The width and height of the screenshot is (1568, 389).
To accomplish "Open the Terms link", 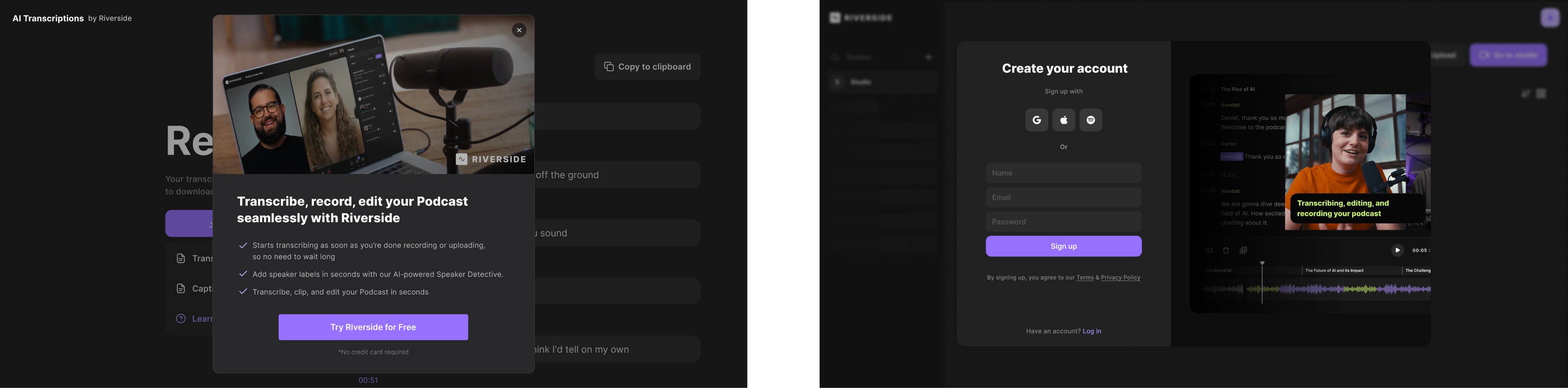I will click(1085, 278).
